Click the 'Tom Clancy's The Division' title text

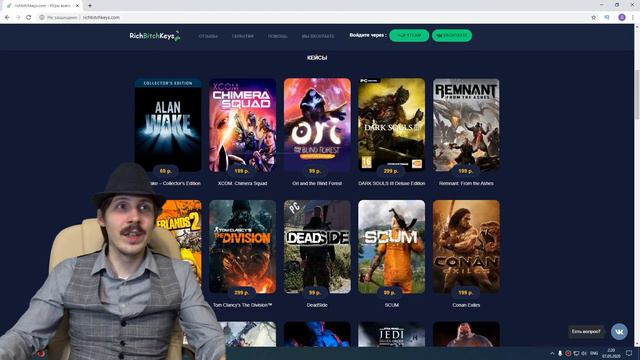pos(242,305)
